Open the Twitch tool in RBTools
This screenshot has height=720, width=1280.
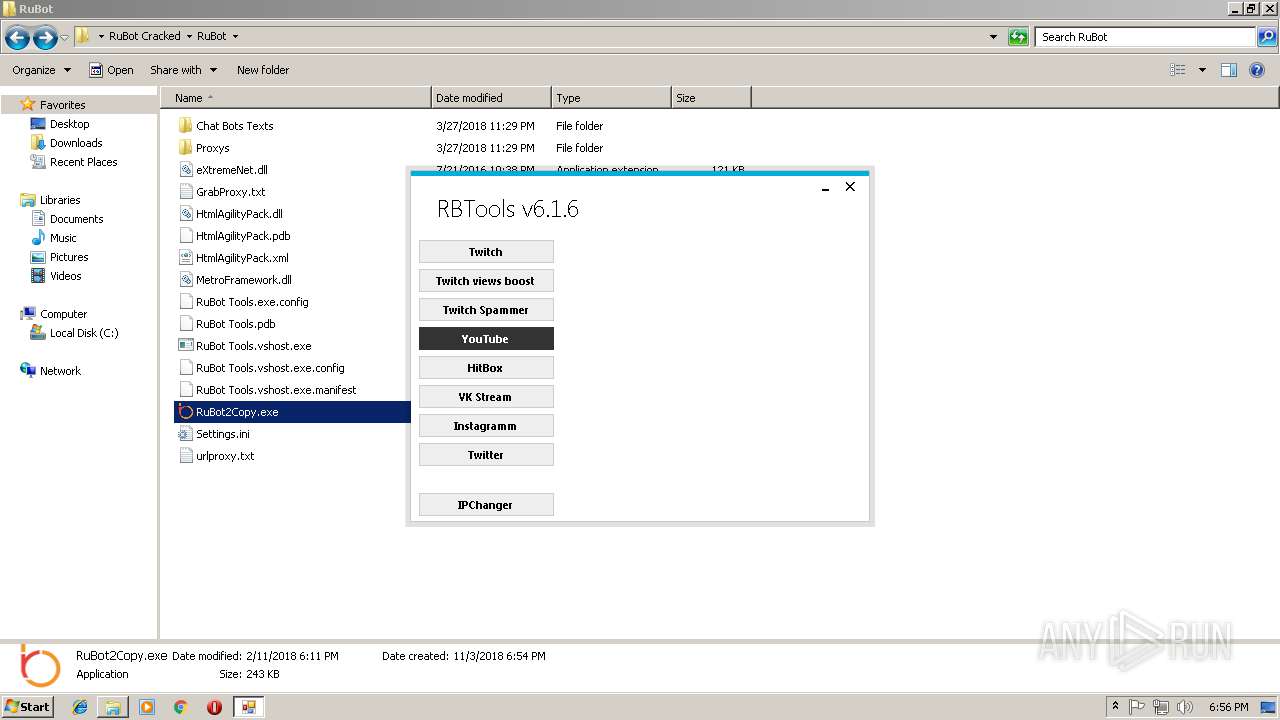(x=486, y=252)
